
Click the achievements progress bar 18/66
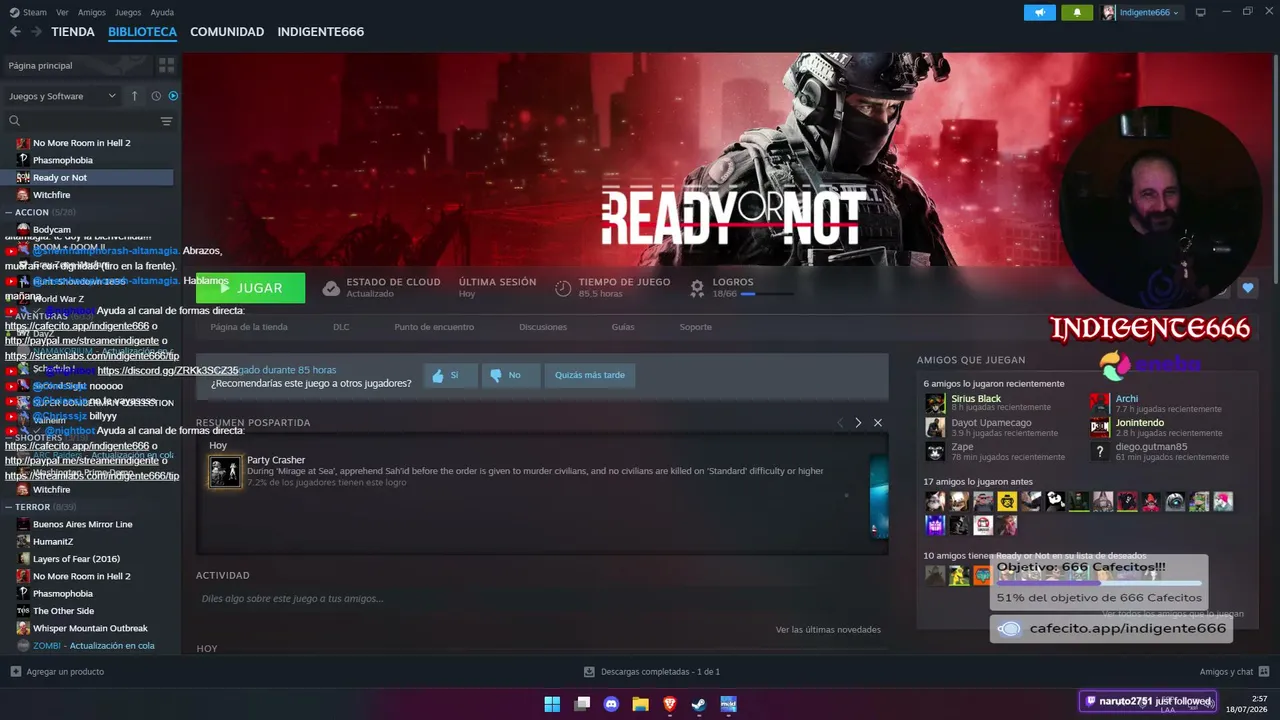(x=767, y=294)
